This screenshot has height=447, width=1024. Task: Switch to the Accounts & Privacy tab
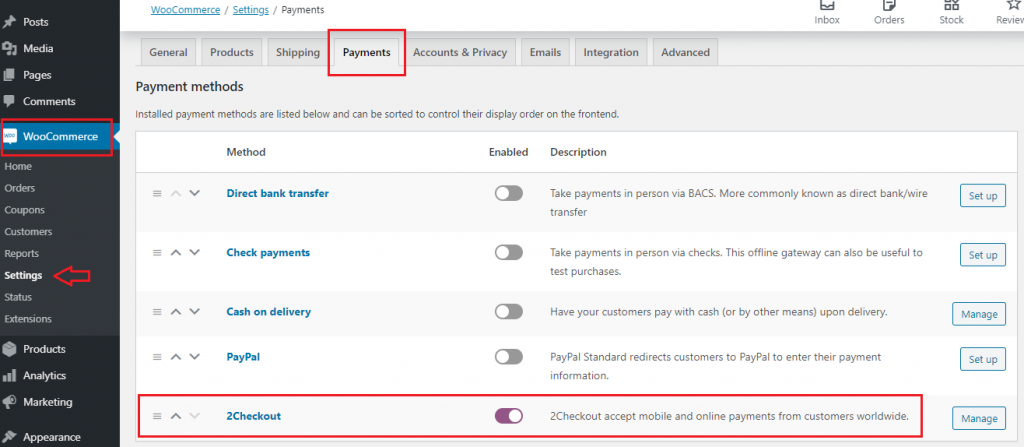click(459, 52)
